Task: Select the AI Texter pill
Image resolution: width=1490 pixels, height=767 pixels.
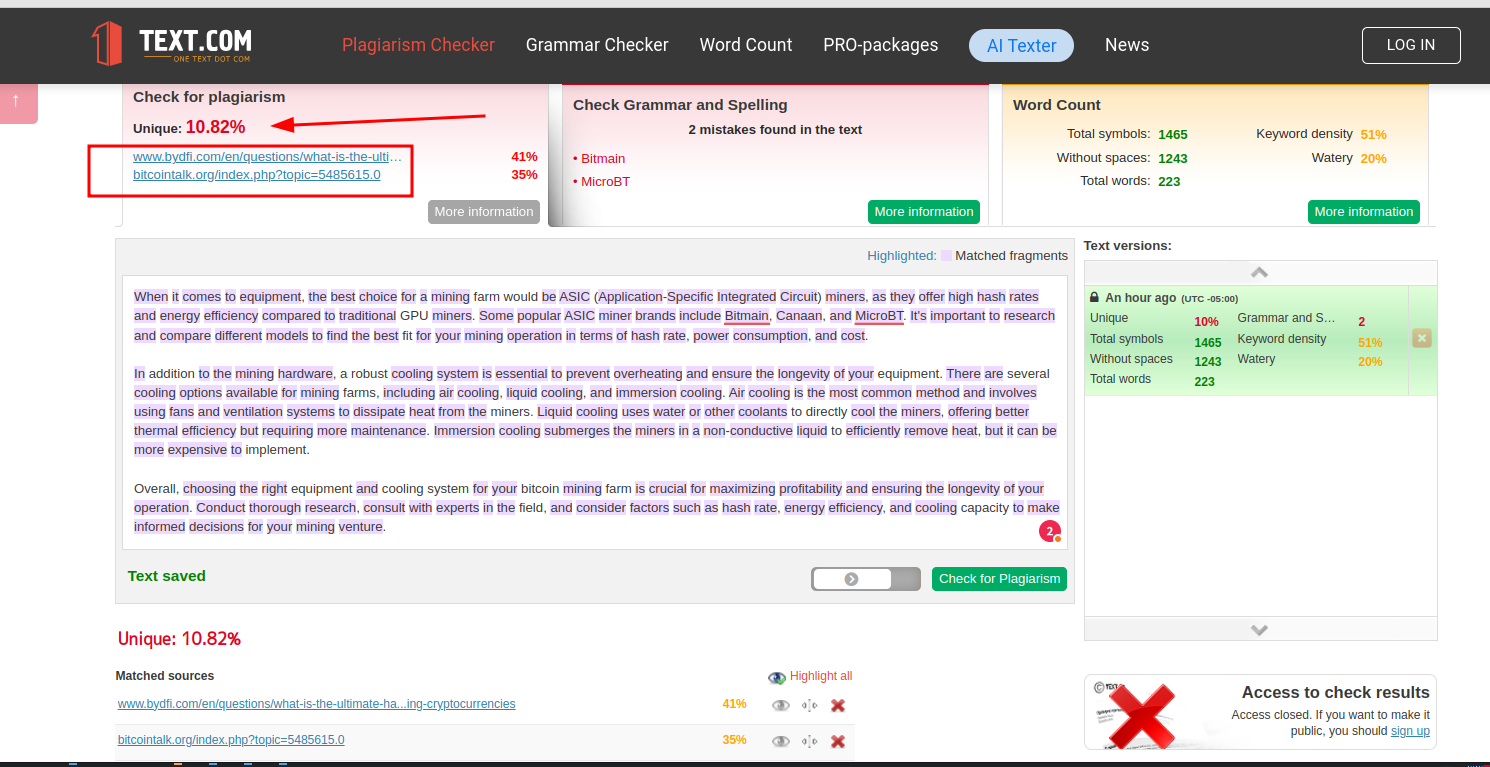Action: (x=1021, y=45)
